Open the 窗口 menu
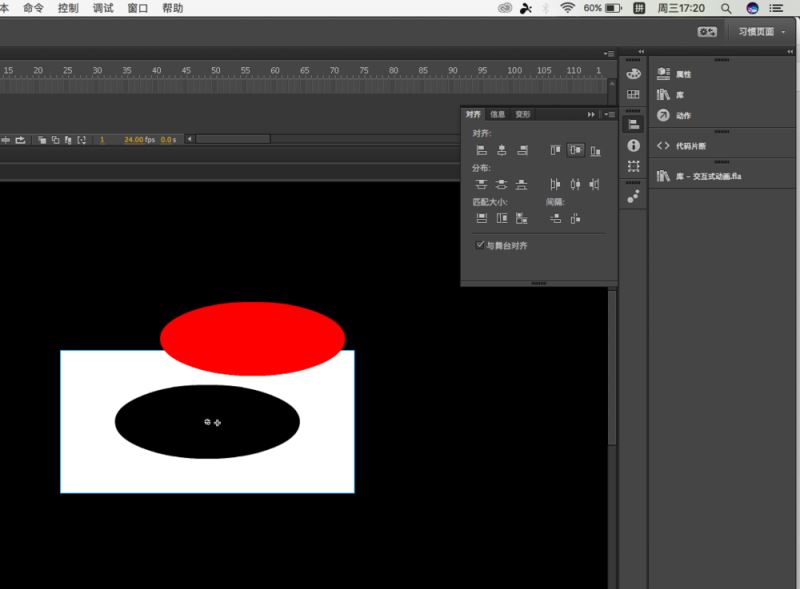Screen dimensions: 800x589 click(137, 8)
